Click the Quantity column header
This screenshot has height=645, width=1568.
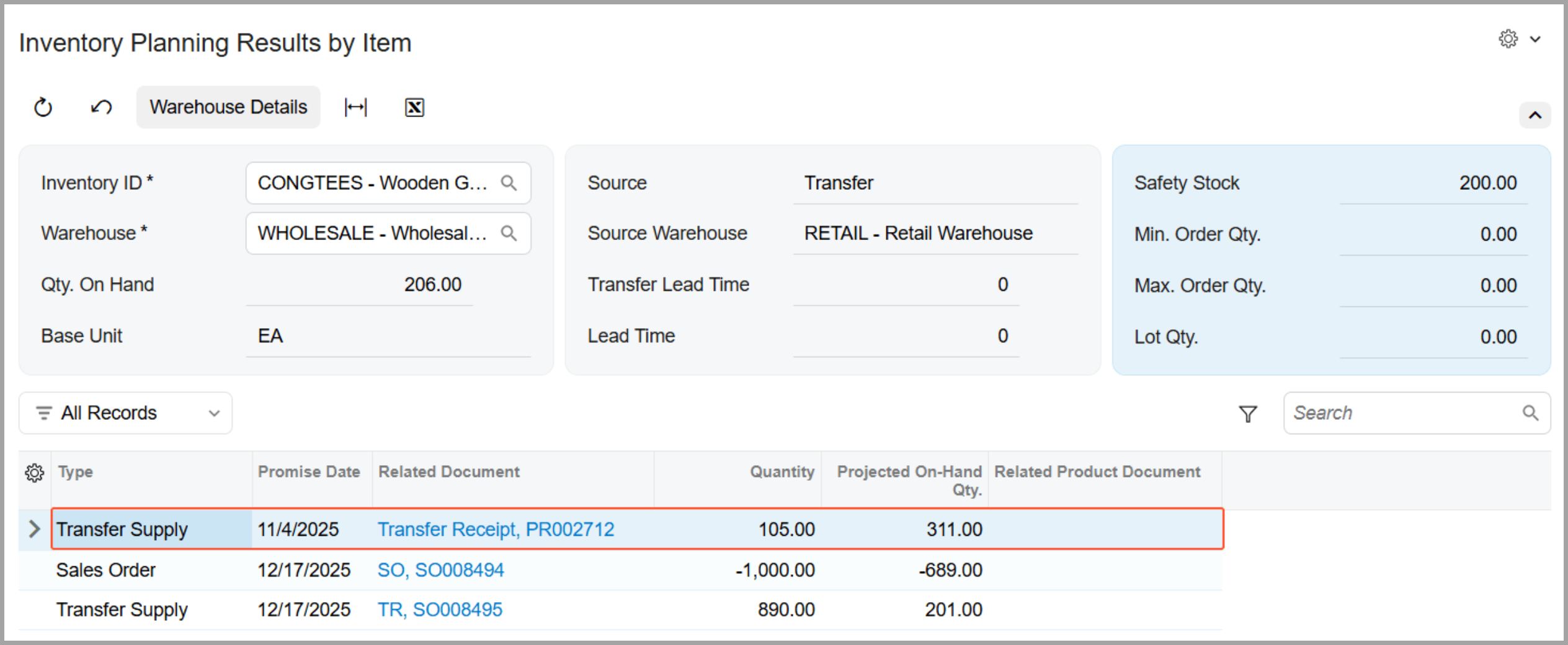tap(782, 472)
